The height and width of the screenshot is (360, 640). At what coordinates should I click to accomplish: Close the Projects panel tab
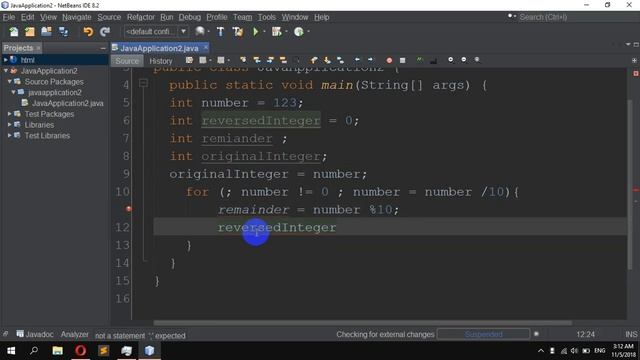click(38, 48)
